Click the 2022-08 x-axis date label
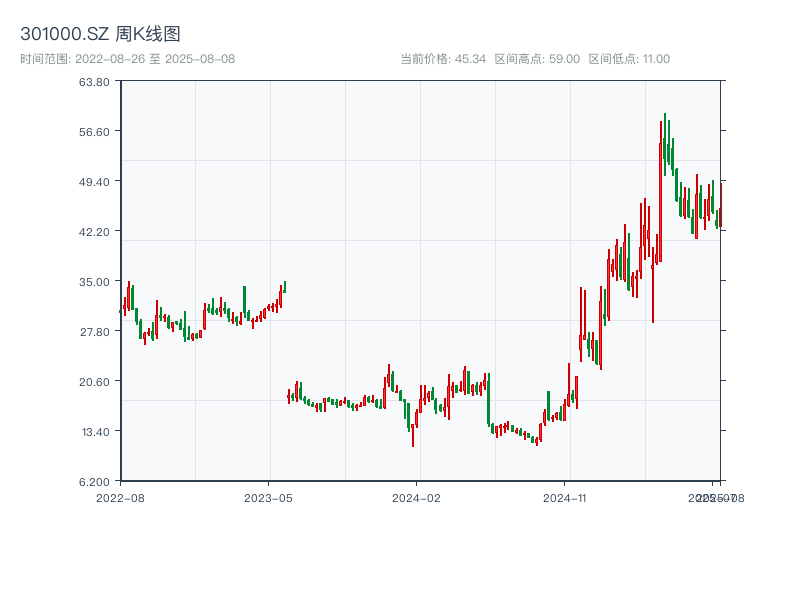Viewport: 800px width, 600px height. tap(120, 497)
